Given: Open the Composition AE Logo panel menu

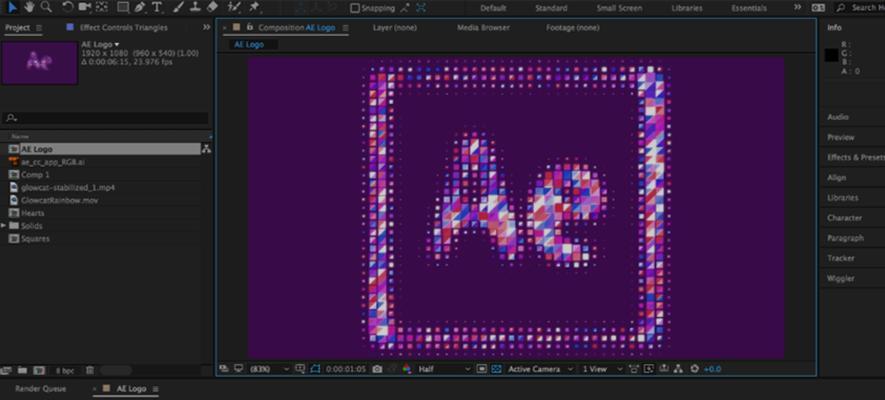Looking at the screenshot, I should point(345,28).
